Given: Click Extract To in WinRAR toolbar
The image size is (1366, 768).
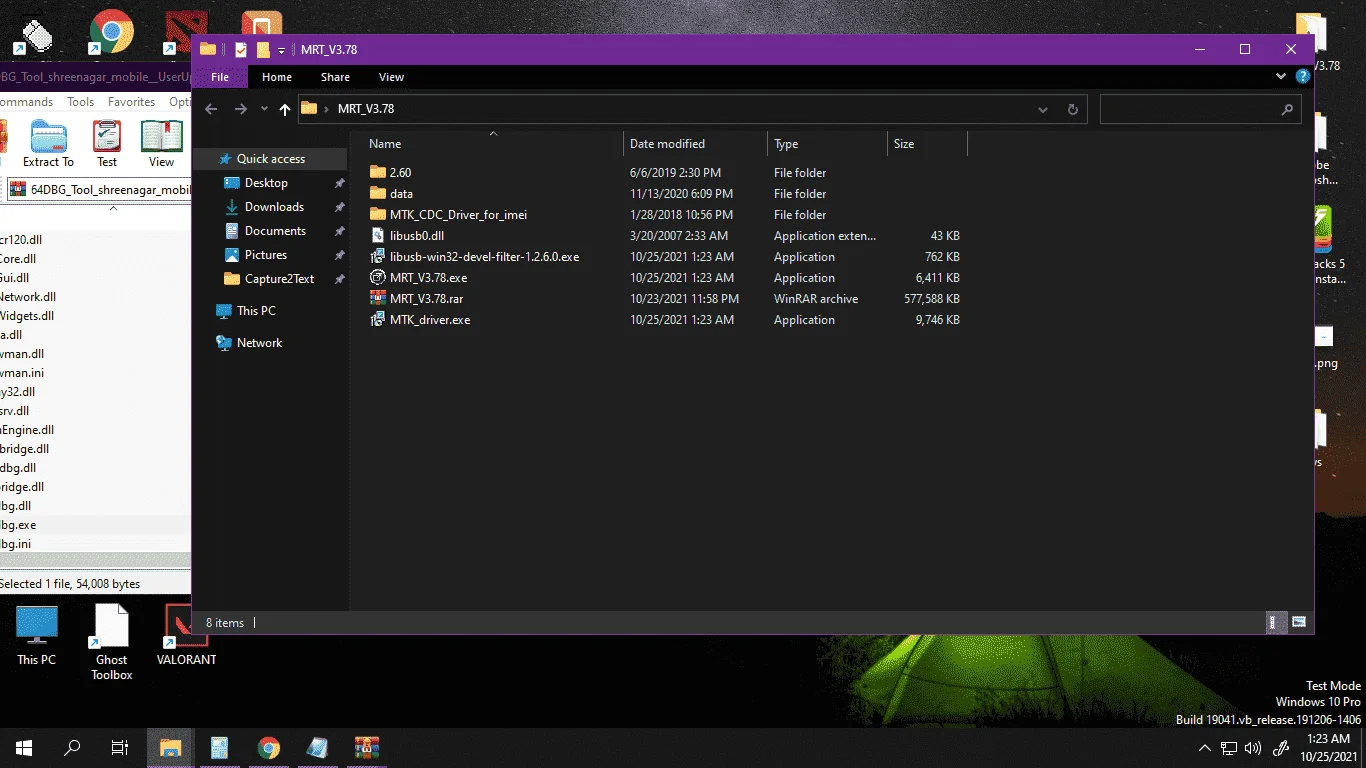Looking at the screenshot, I should 48,144.
